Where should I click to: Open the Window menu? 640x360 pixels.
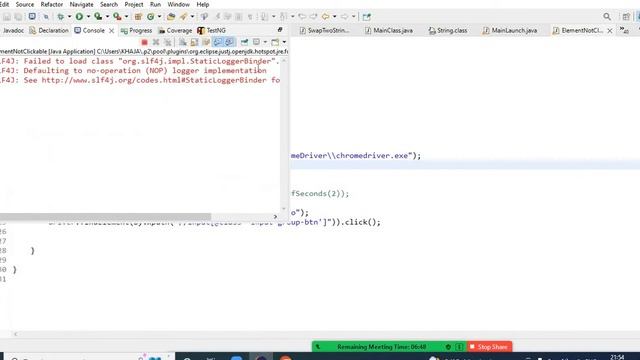pyautogui.click(x=178, y=4)
